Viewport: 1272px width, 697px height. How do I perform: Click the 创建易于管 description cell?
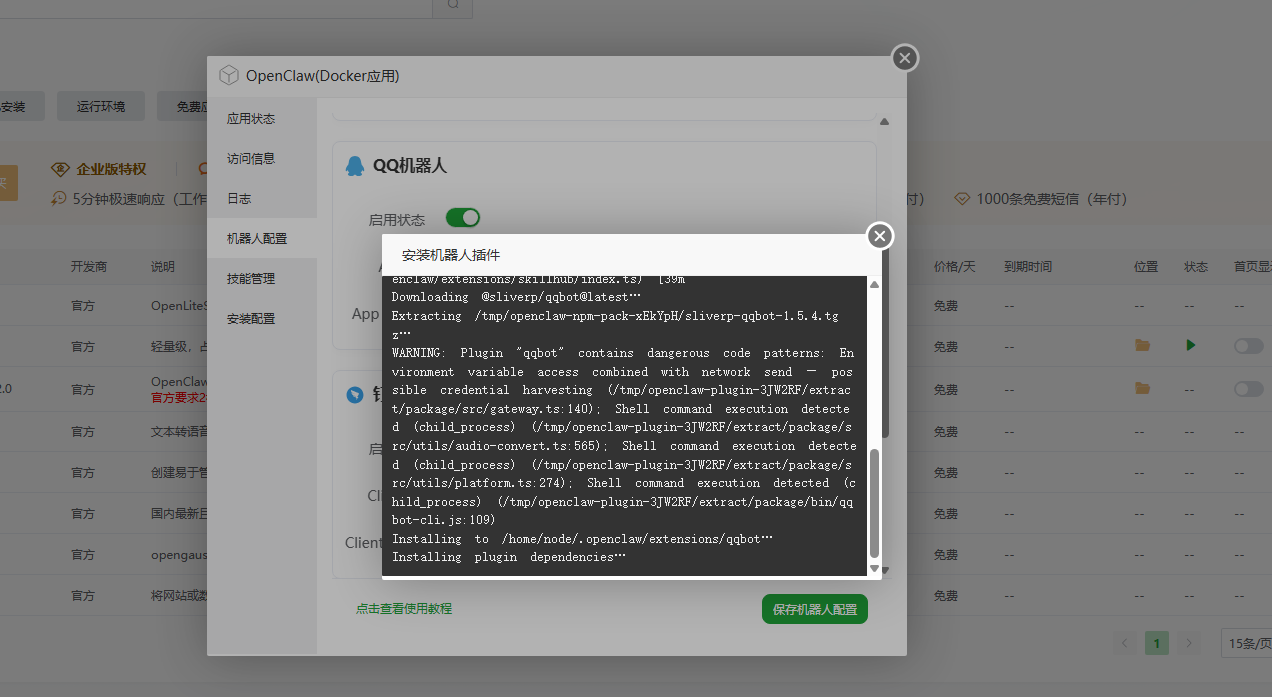(x=179, y=472)
